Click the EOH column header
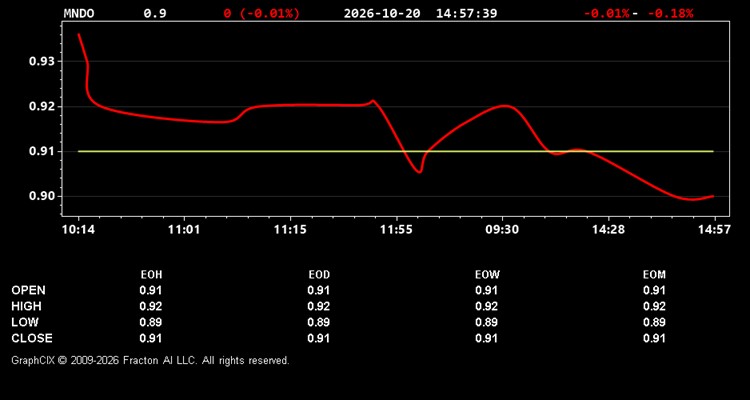The image size is (750, 400). click(151, 275)
